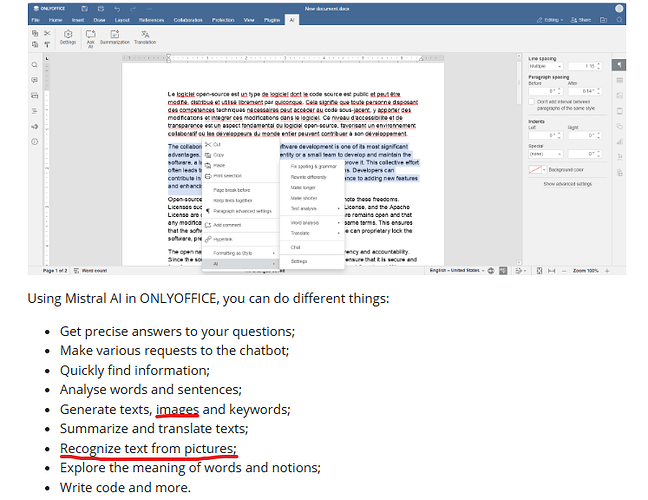The height and width of the screenshot is (500, 648).
Task: Open AI plugin Settings in ribbon
Action: point(68,37)
